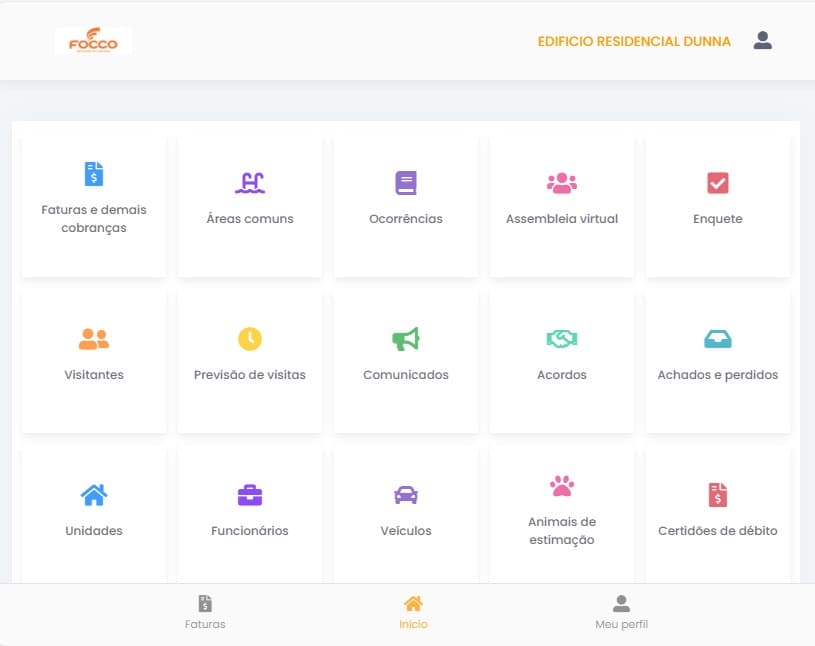
Task: Open the Faturas e demais cobranças invoice icon
Action: pyautogui.click(x=93, y=174)
